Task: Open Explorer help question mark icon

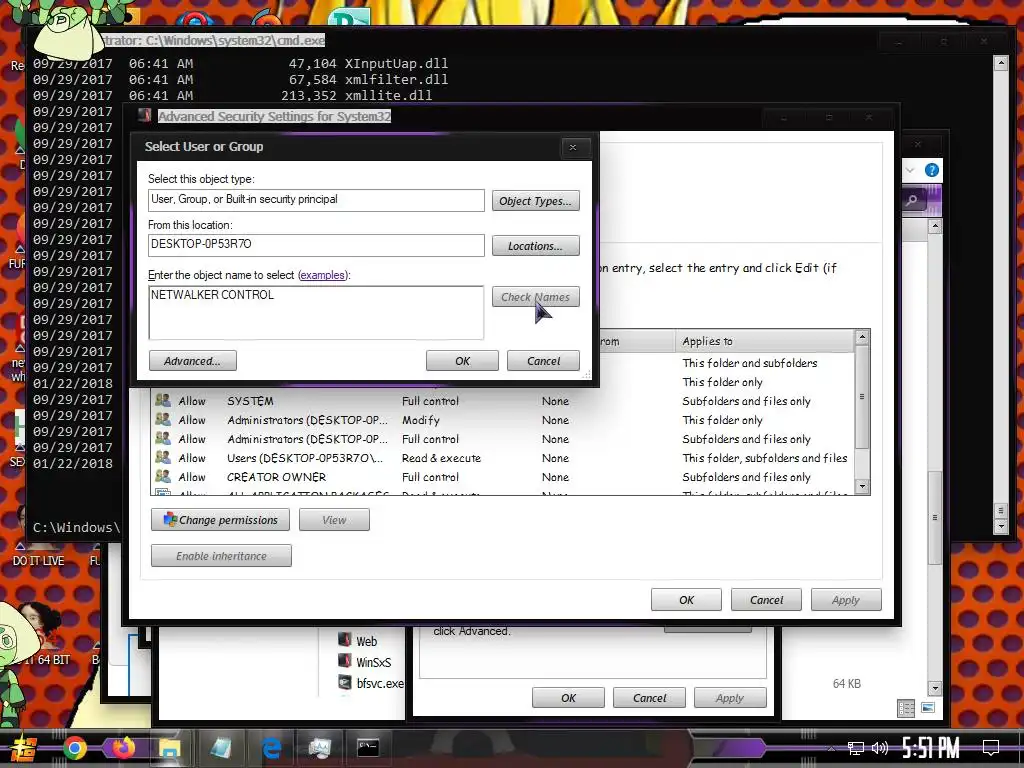Action: (932, 170)
